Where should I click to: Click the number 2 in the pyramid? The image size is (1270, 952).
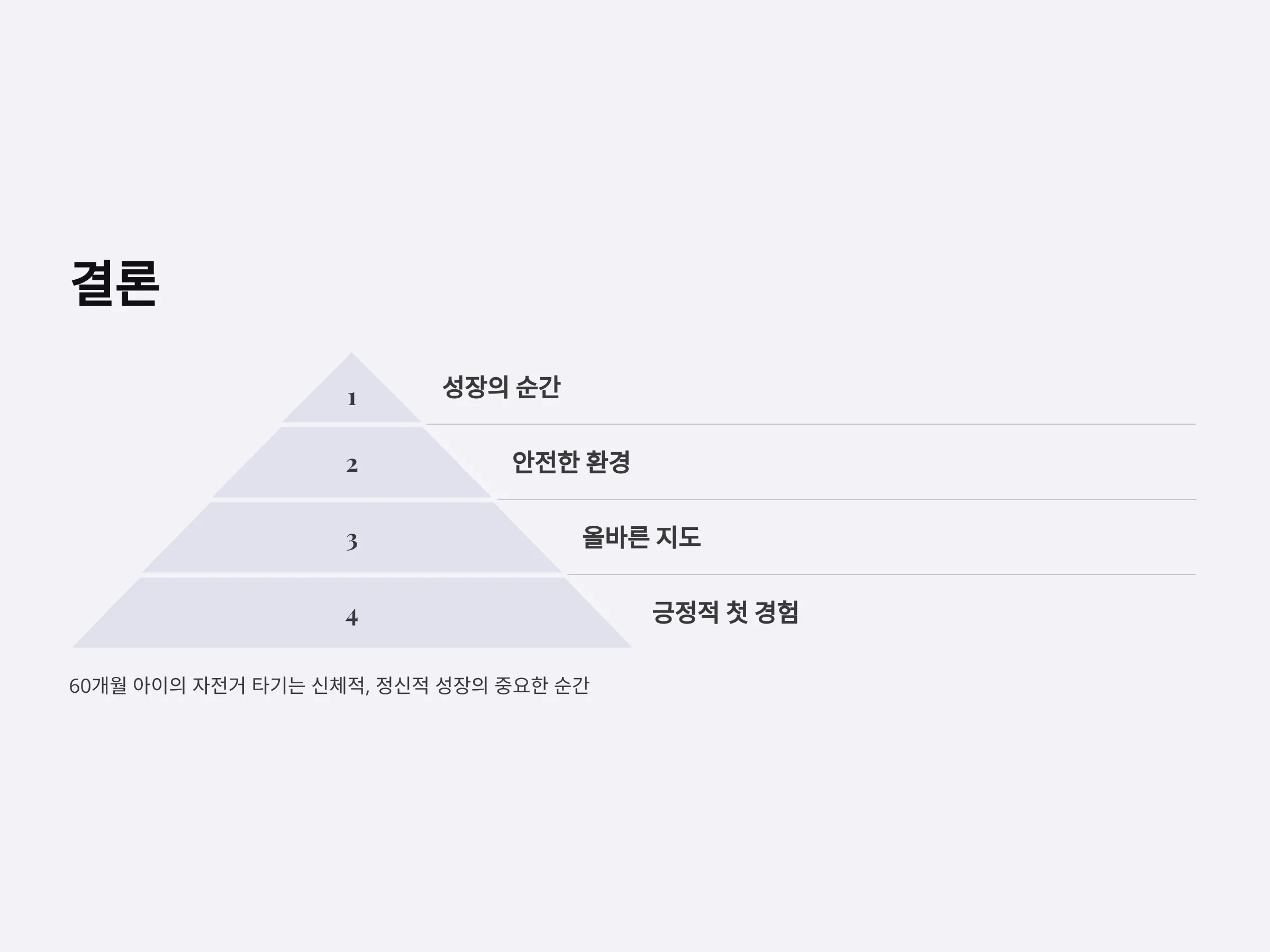point(352,465)
